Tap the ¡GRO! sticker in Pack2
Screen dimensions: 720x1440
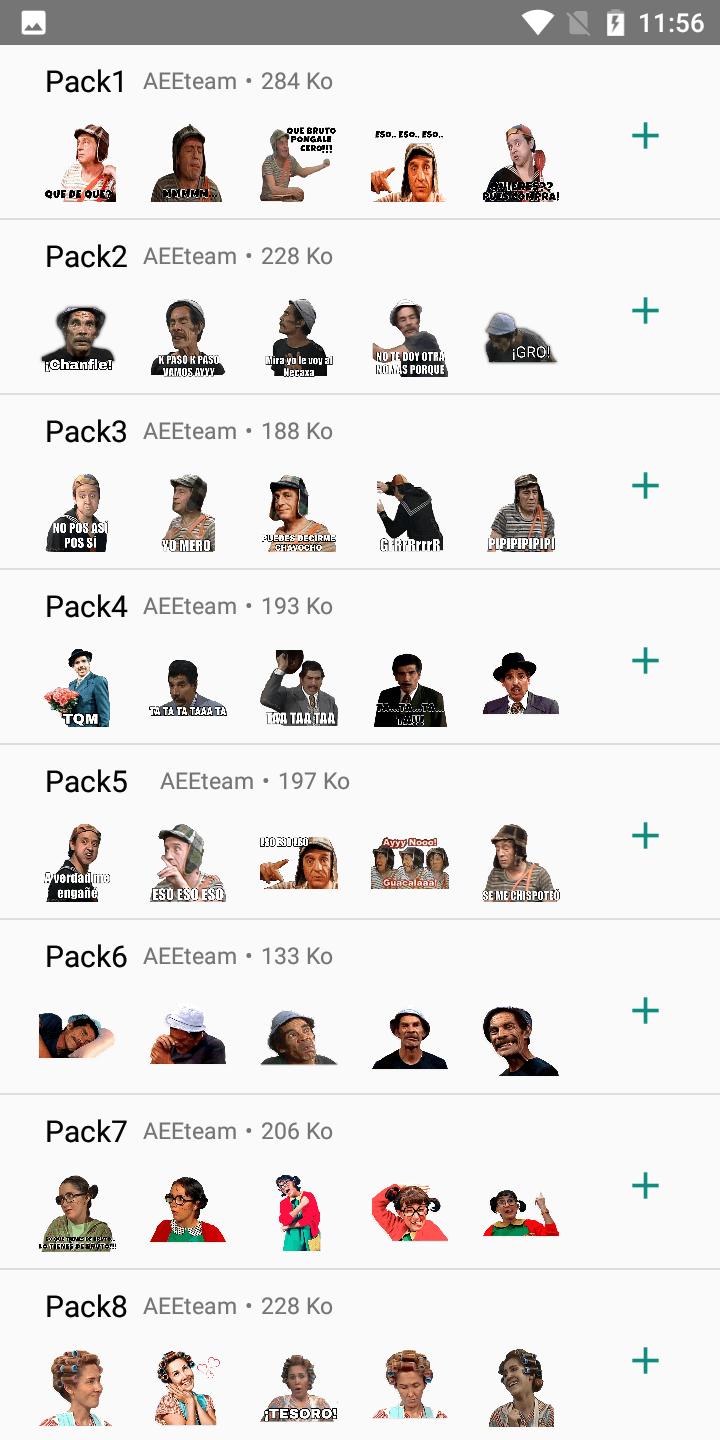[x=521, y=337]
